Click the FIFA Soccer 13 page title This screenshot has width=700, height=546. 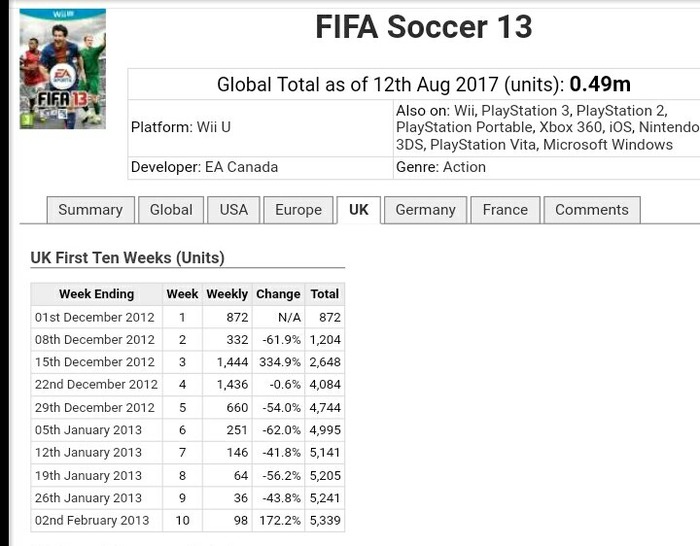coord(424,27)
